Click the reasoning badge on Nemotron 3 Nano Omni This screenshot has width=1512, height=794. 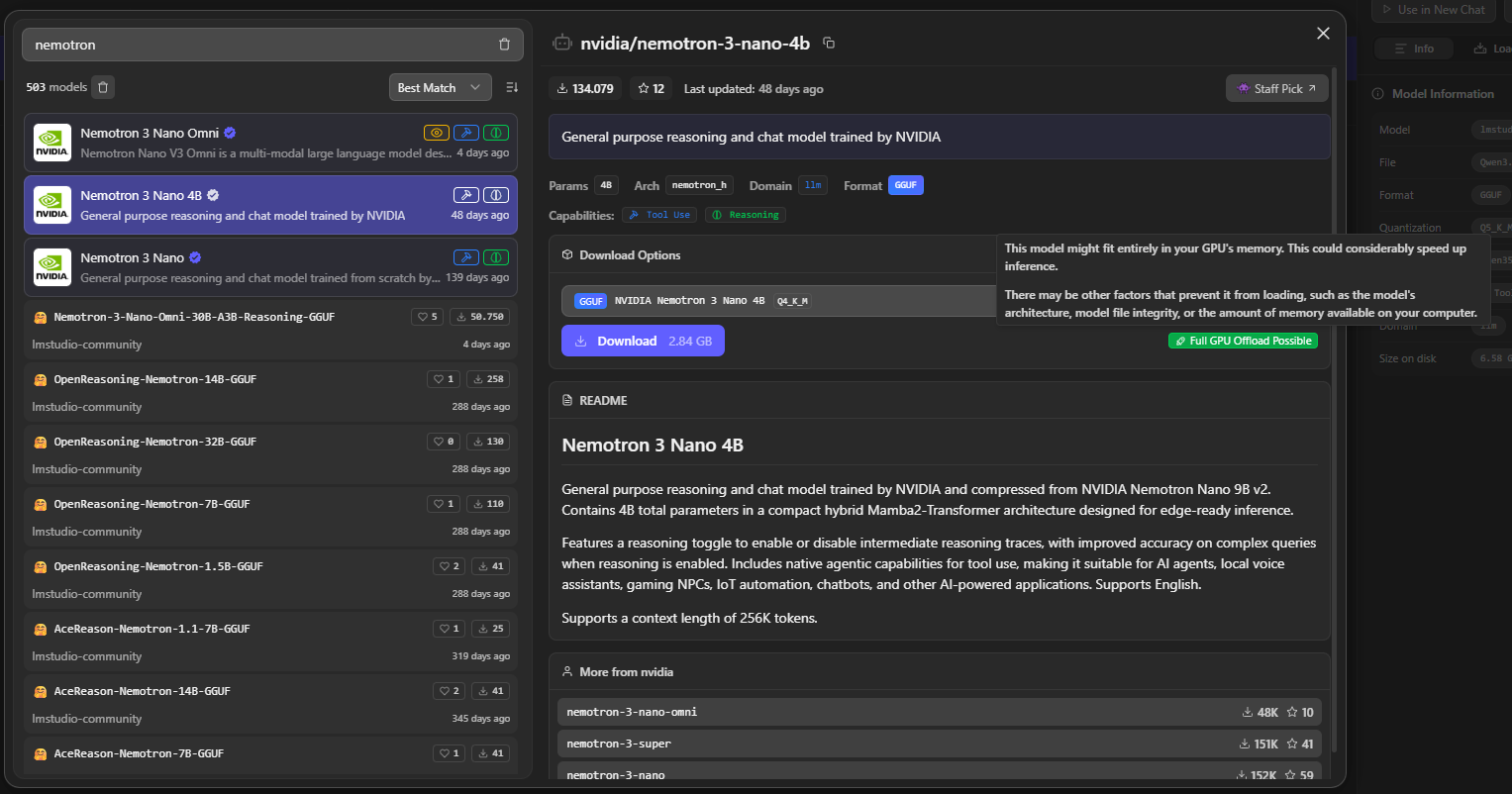[496, 133]
